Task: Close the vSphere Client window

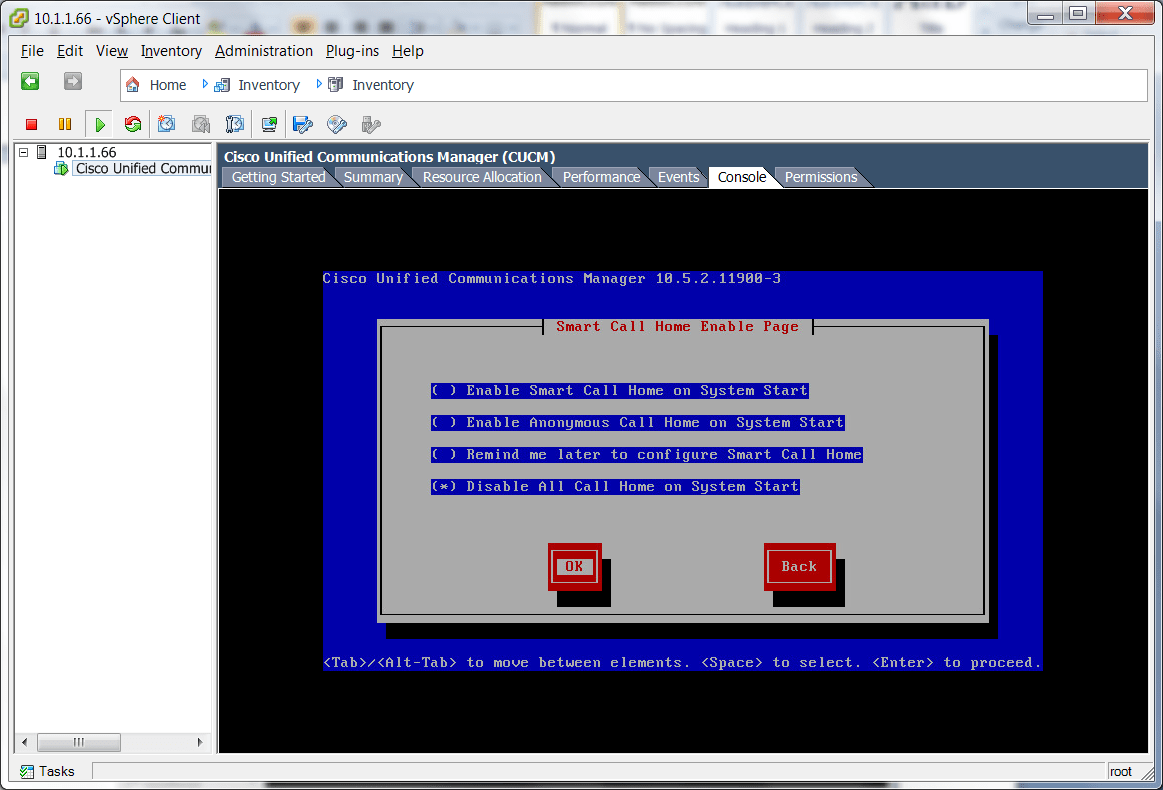Action: (1125, 14)
